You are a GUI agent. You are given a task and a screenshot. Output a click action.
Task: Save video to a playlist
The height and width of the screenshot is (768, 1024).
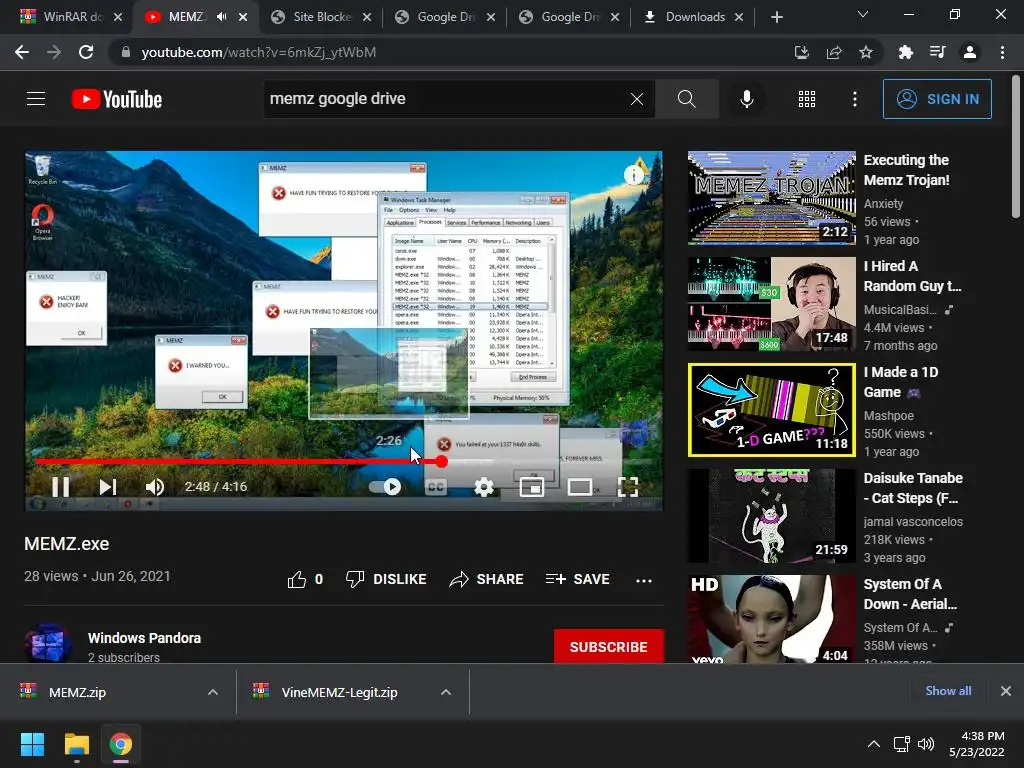click(x=578, y=579)
